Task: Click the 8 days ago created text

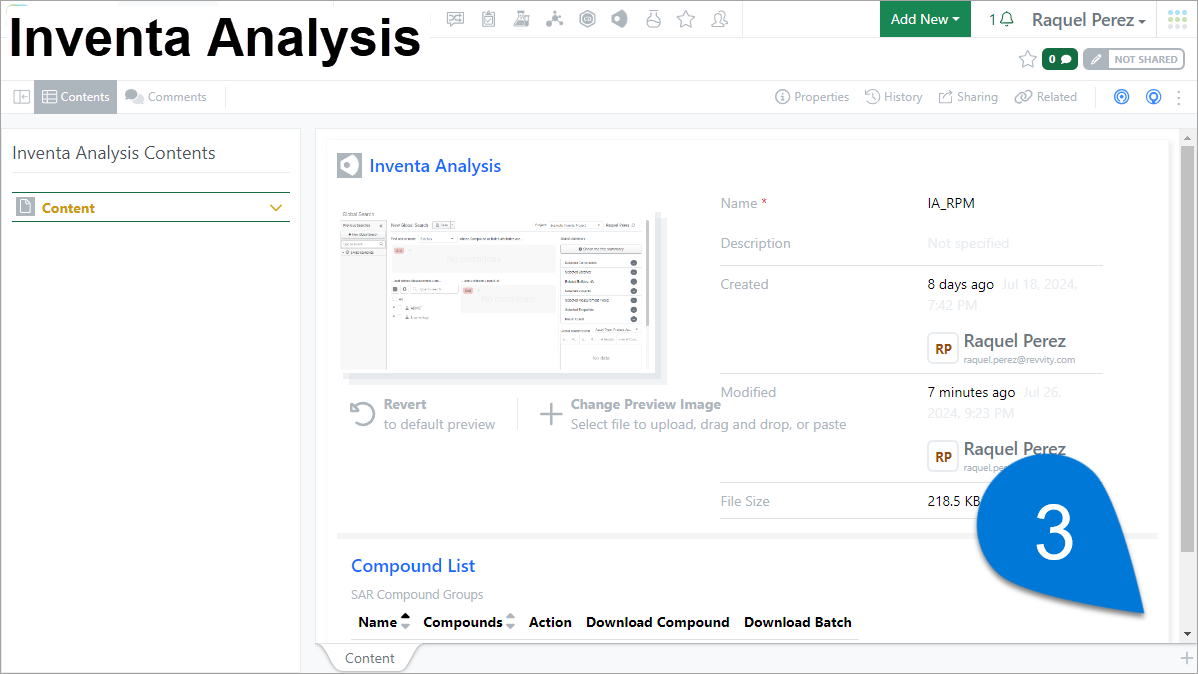Action: tap(960, 284)
